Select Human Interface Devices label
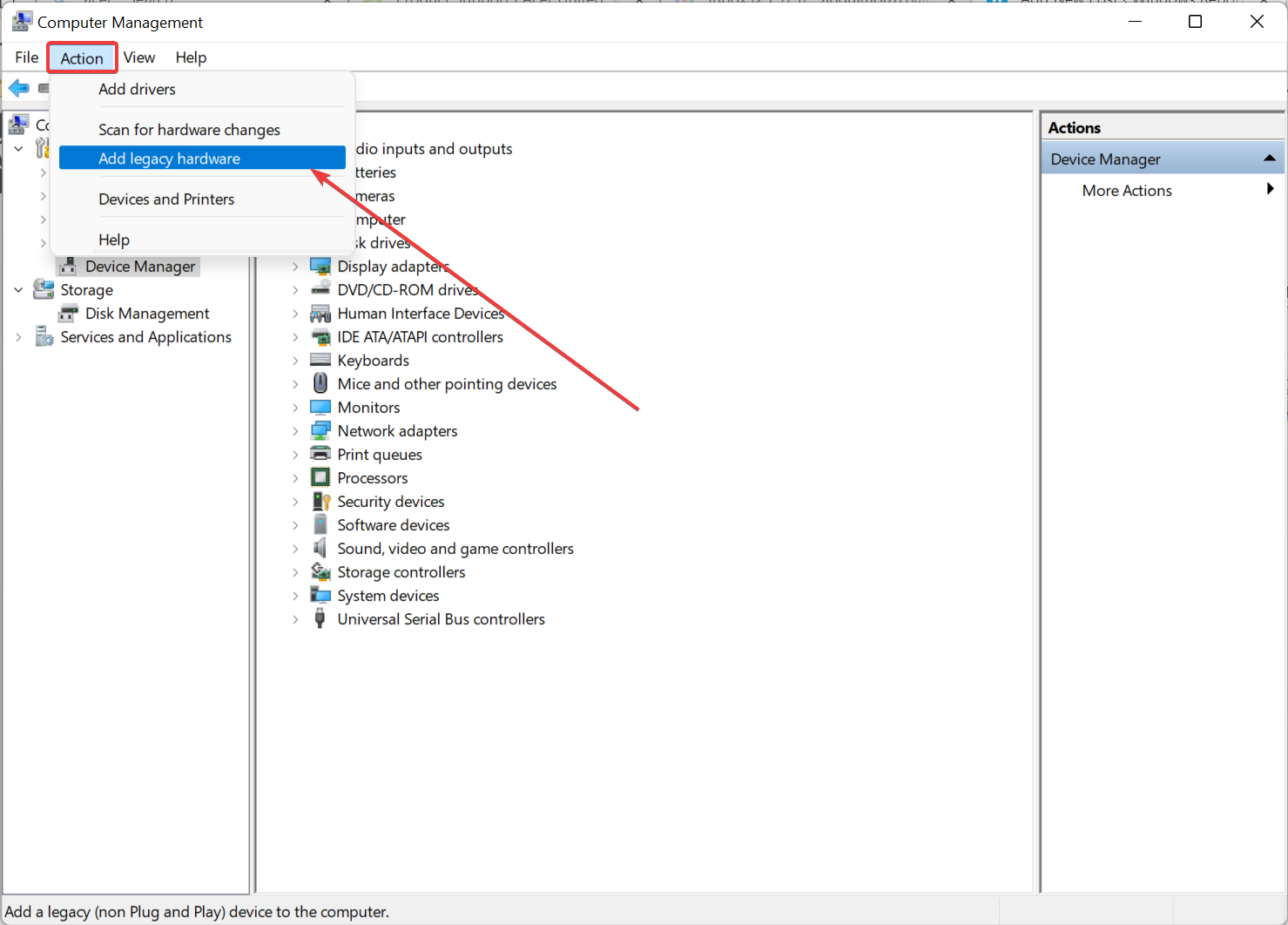Image resolution: width=1288 pixels, height=925 pixels. point(421,314)
